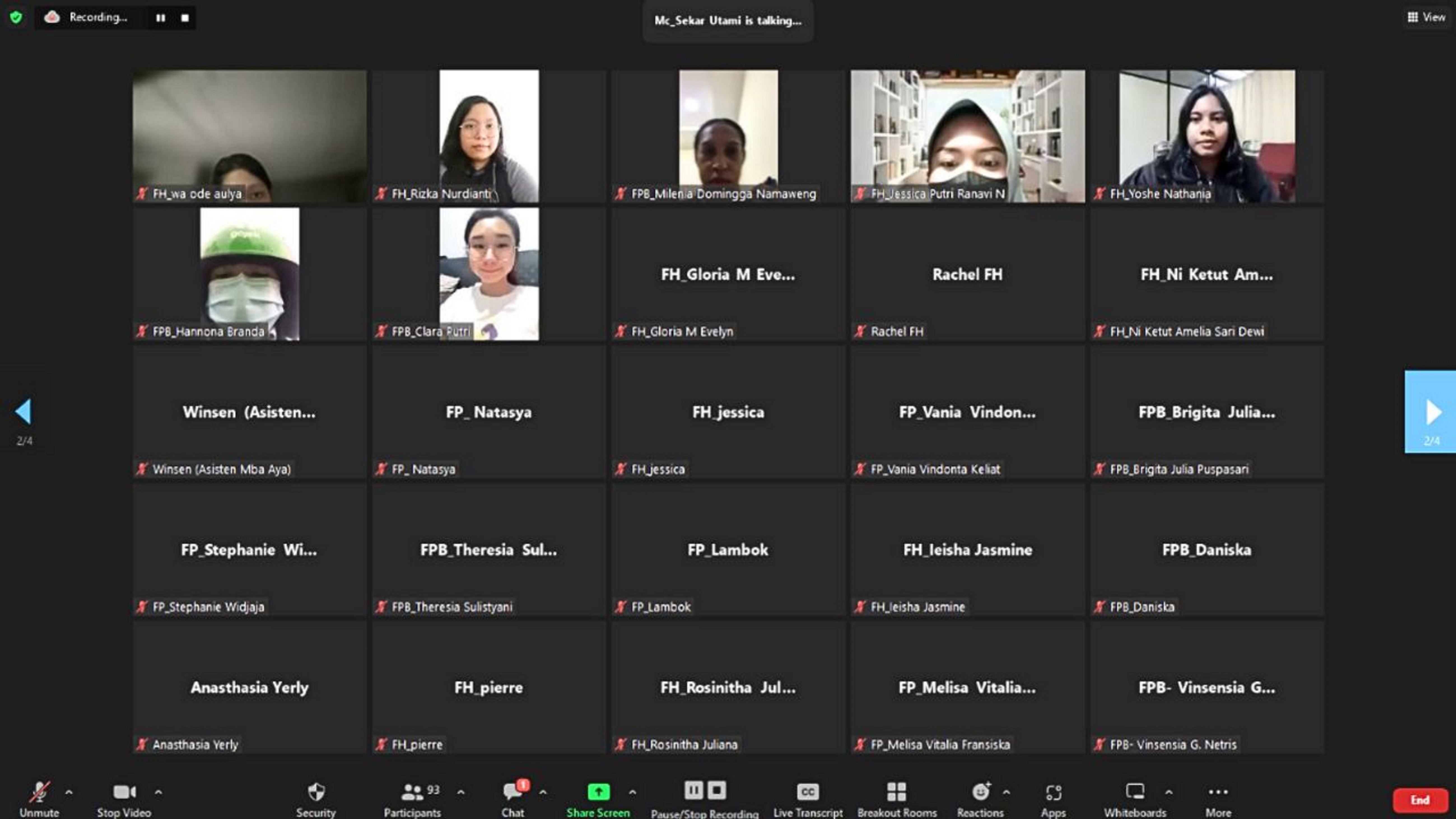The image size is (1456, 819).
Task: Click muted mic icon of FH_jessica tile
Action: coord(621,469)
